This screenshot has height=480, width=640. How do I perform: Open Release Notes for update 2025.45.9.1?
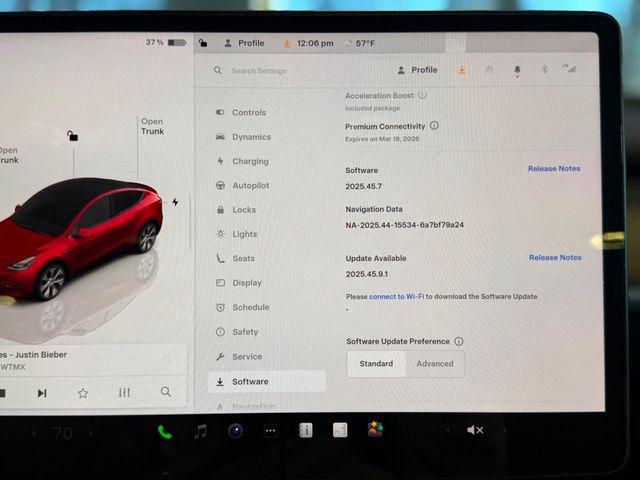pos(555,258)
